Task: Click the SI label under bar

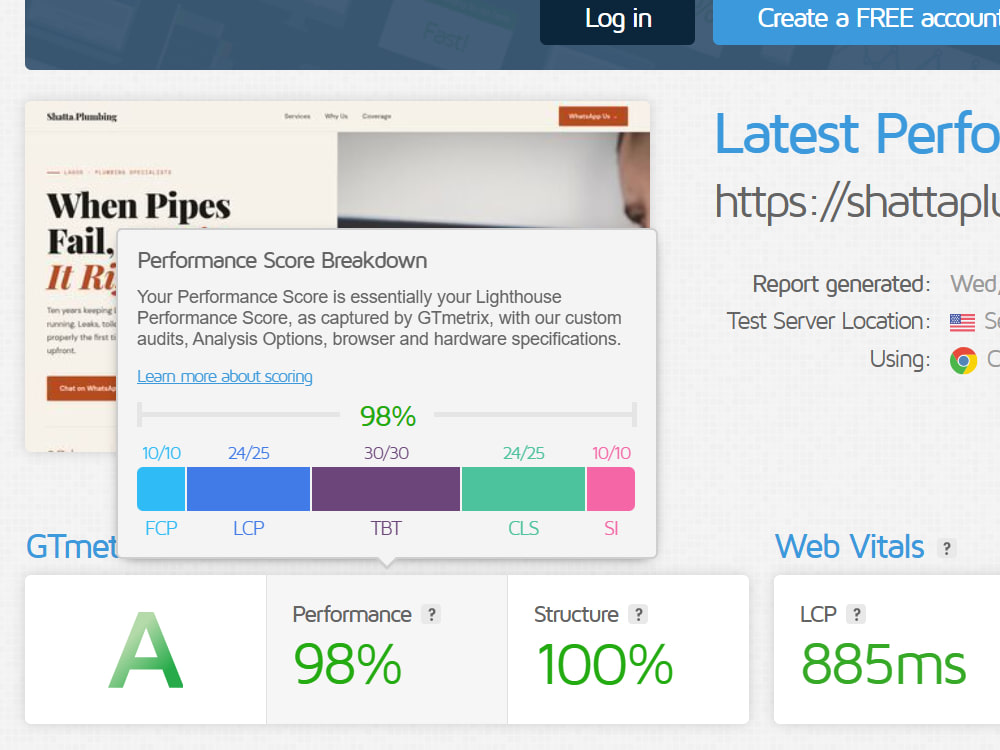Action: [x=611, y=528]
